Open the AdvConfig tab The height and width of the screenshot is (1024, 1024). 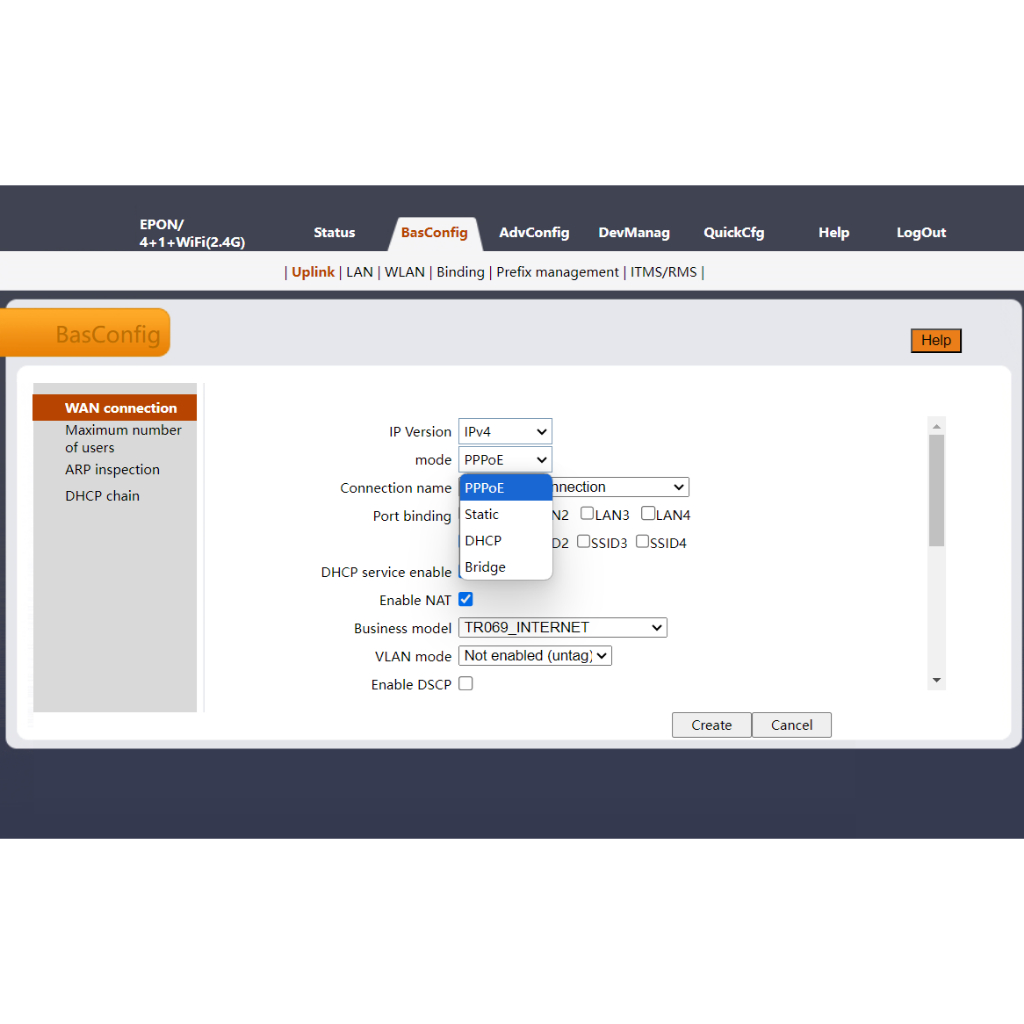pos(534,233)
